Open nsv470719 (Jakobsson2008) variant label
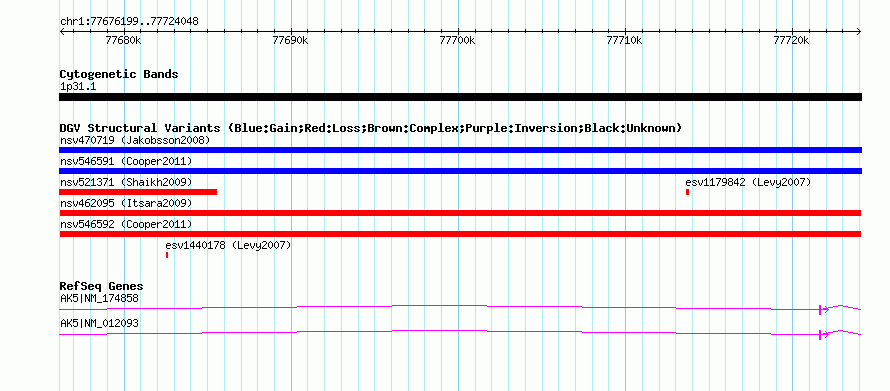 pos(135,140)
